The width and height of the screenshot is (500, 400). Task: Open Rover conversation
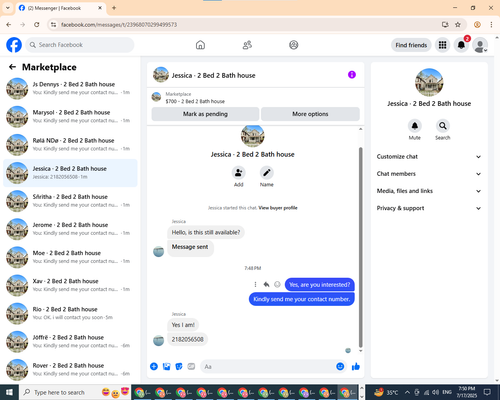coord(70,370)
